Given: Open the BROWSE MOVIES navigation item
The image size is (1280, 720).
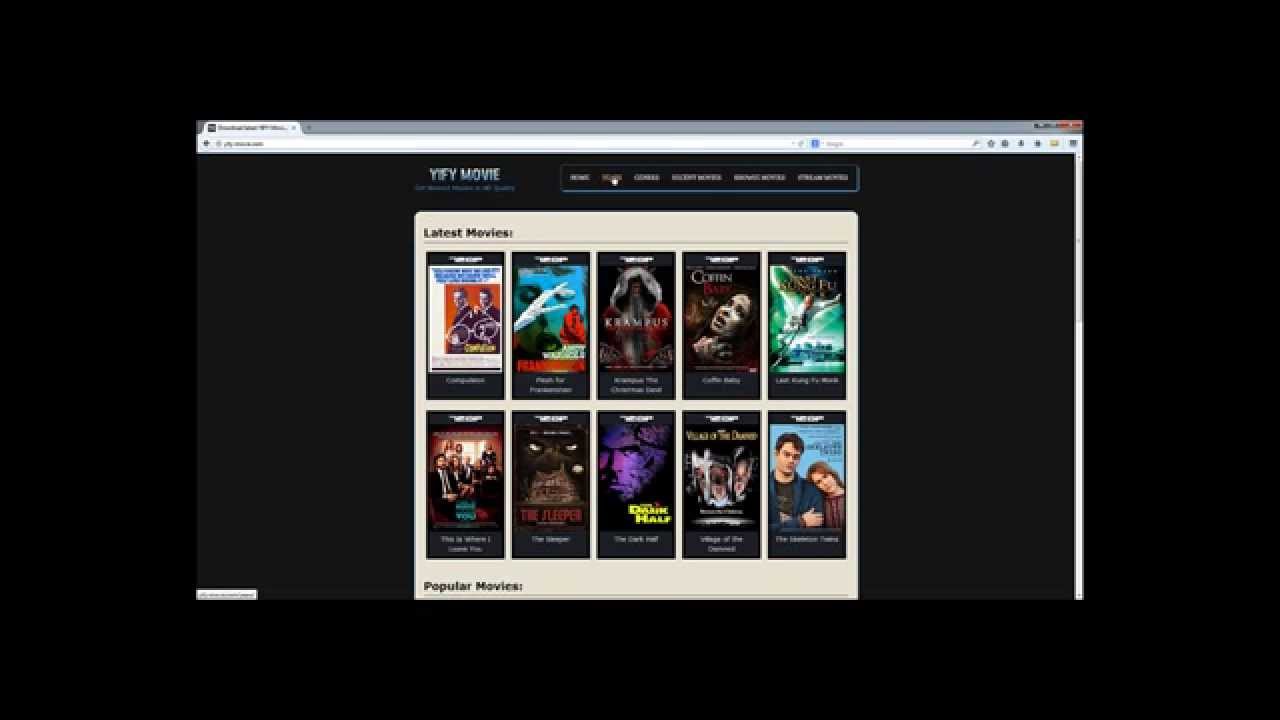Looking at the screenshot, I should [759, 178].
